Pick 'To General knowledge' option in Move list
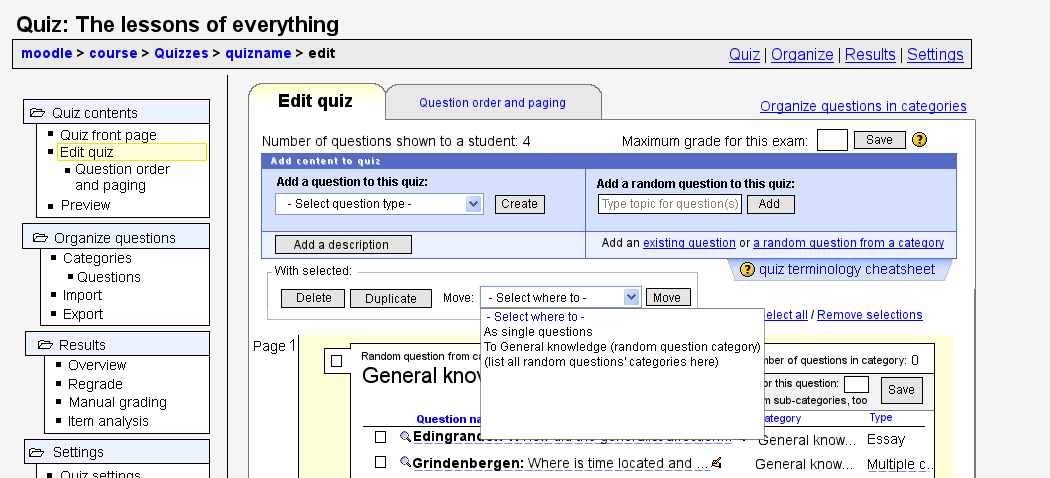The width and height of the screenshot is (1050, 478). click(622, 347)
